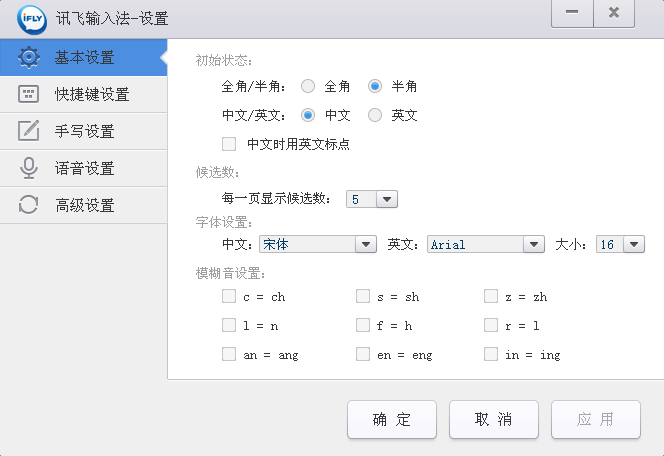The height and width of the screenshot is (456, 664).
Task: Open the 高级设置 tab
Action: 85,205
